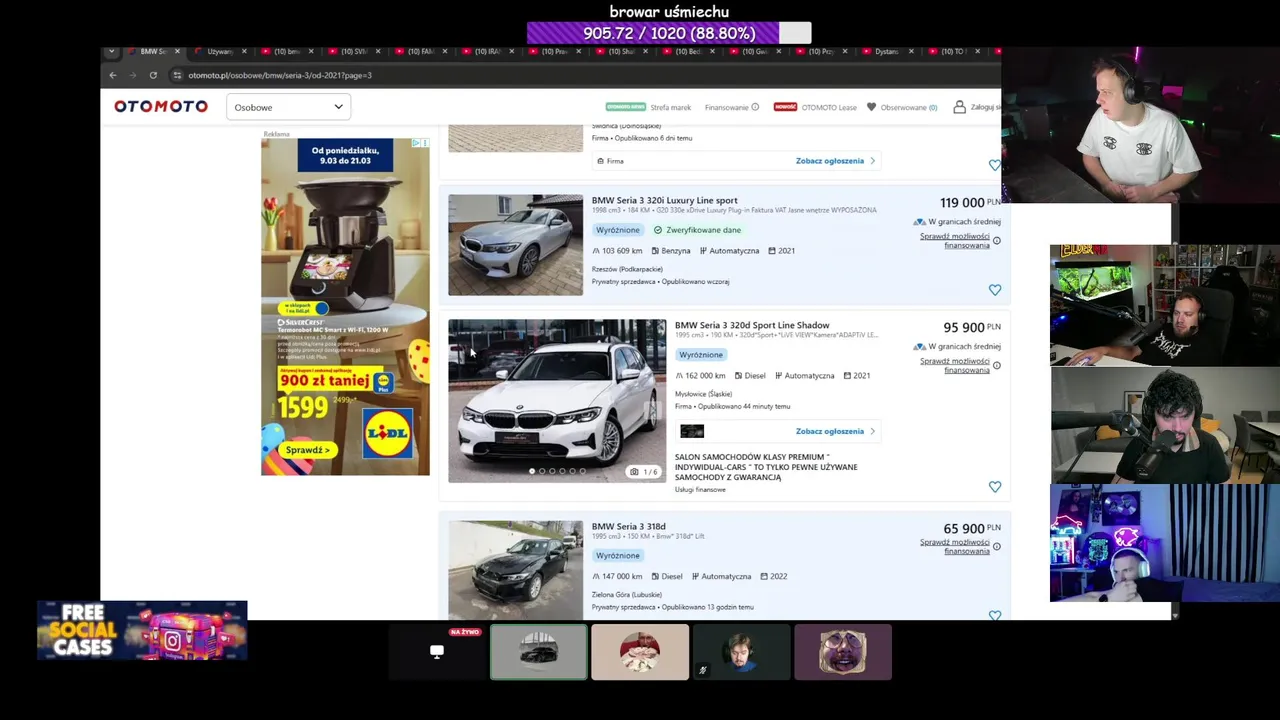
Task: Open the black BMW 318d thumbnail
Action: pyautogui.click(x=515, y=570)
